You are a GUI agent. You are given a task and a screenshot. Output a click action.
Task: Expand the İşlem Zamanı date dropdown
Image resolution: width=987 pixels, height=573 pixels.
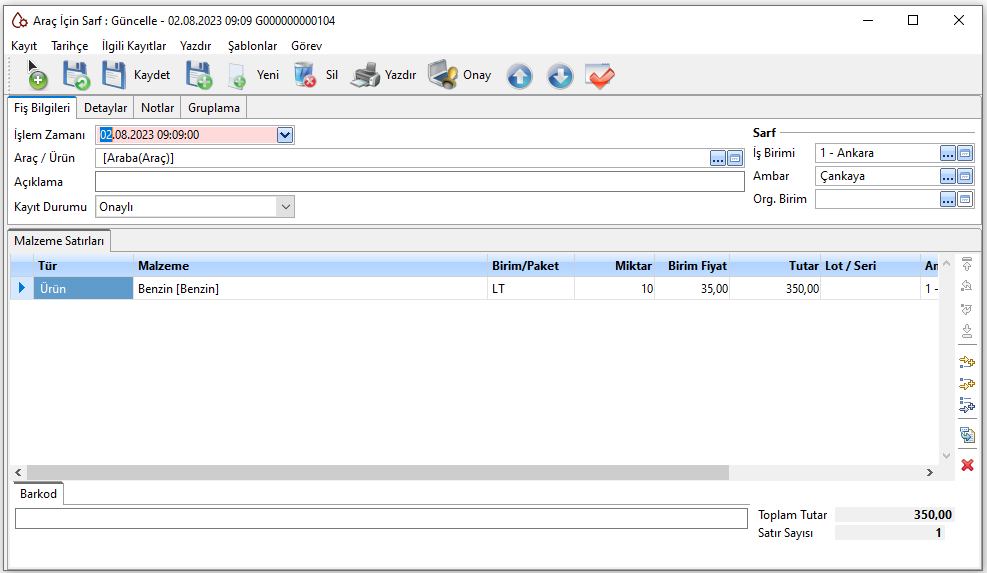click(x=285, y=135)
